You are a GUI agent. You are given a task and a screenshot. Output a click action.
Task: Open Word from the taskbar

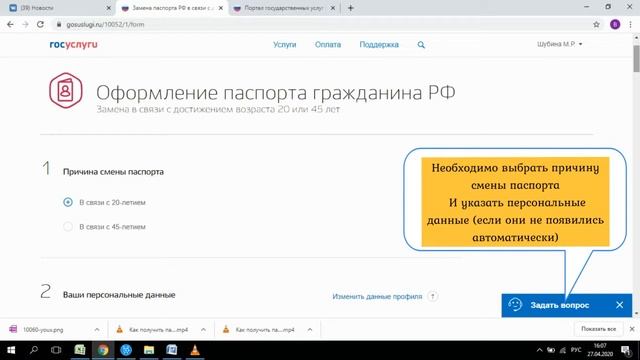pyautogui.click(x=172, y=350)
